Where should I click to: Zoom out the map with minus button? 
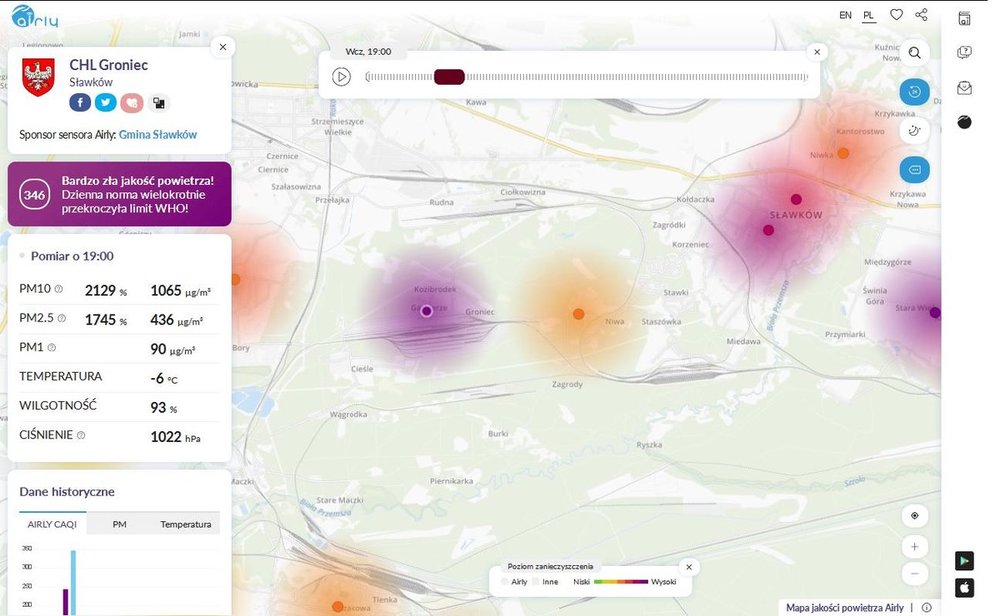click(914, 574)
